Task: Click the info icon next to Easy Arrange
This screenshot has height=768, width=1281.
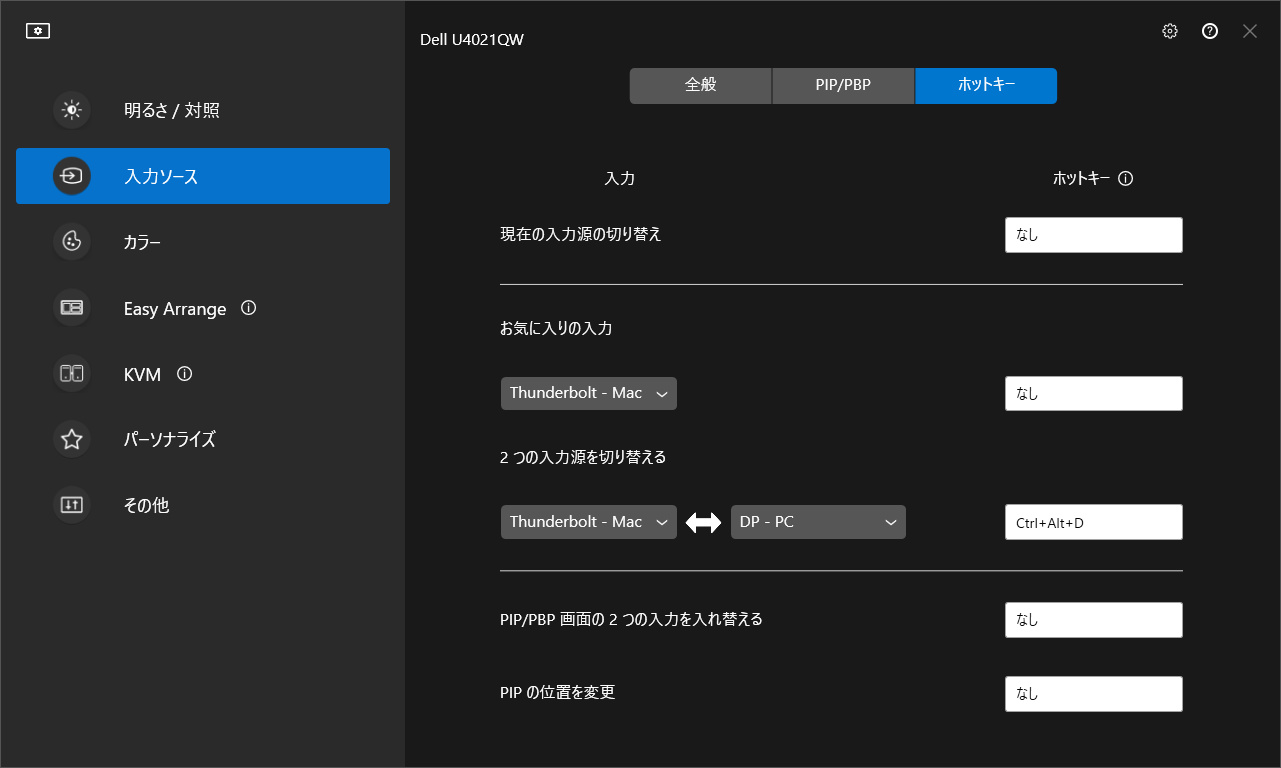Action: tap(249, 308)
